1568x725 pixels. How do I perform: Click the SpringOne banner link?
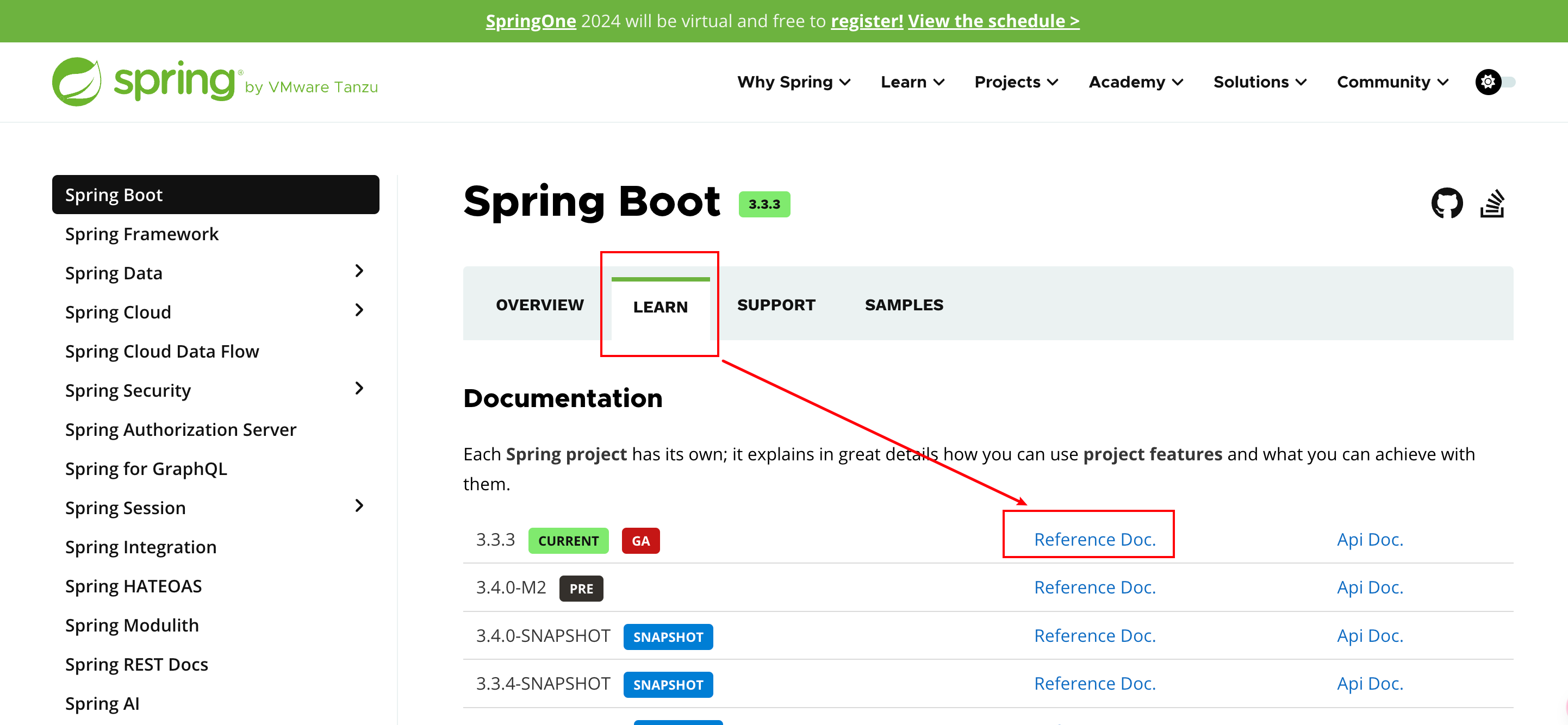531,21
